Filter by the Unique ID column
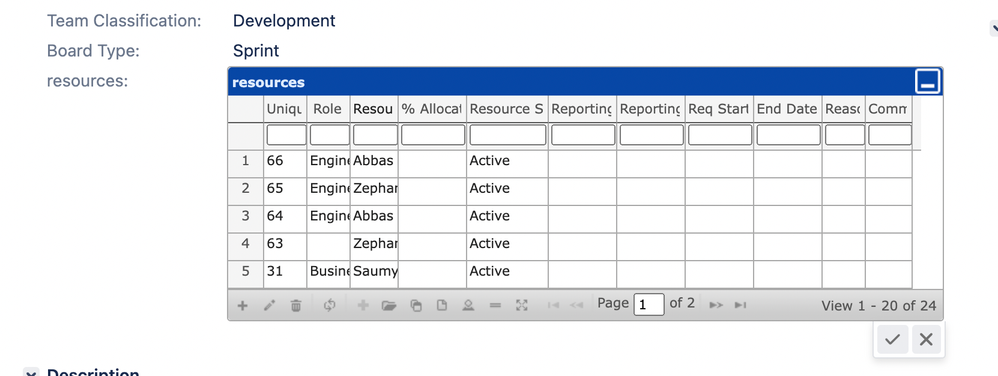This screenshot has width=998, height=376. (x=286, y=135)
